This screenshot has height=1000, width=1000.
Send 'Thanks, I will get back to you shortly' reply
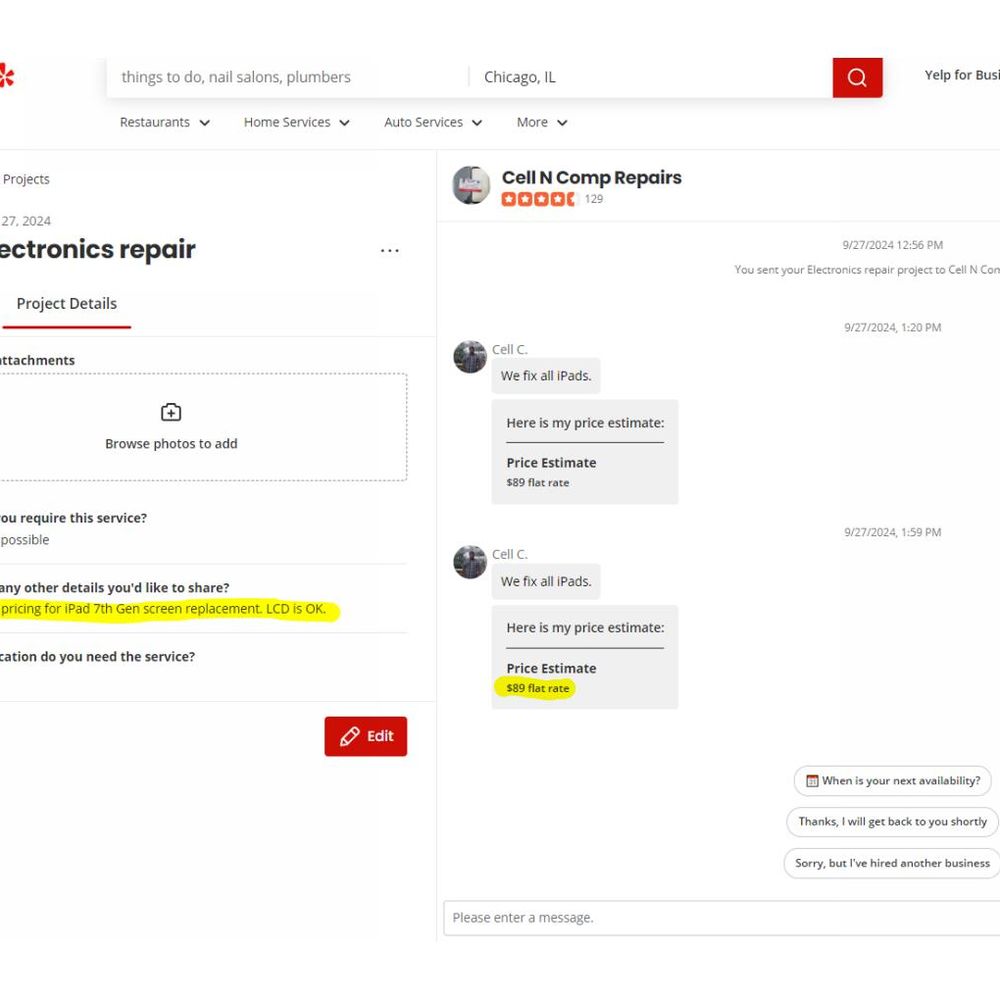point(892,821)
